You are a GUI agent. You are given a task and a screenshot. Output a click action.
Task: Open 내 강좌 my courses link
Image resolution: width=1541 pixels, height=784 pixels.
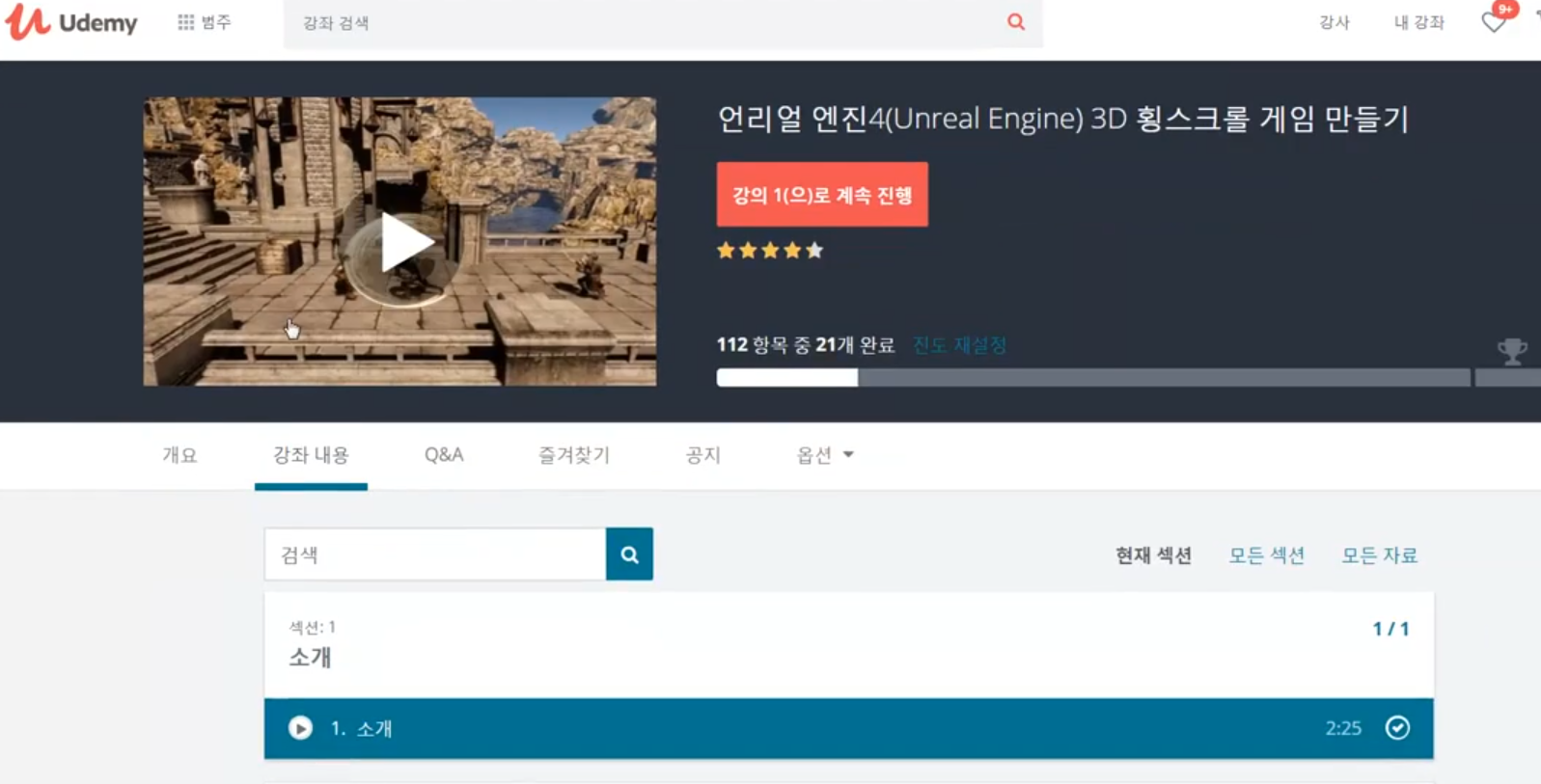[1418, 22]
